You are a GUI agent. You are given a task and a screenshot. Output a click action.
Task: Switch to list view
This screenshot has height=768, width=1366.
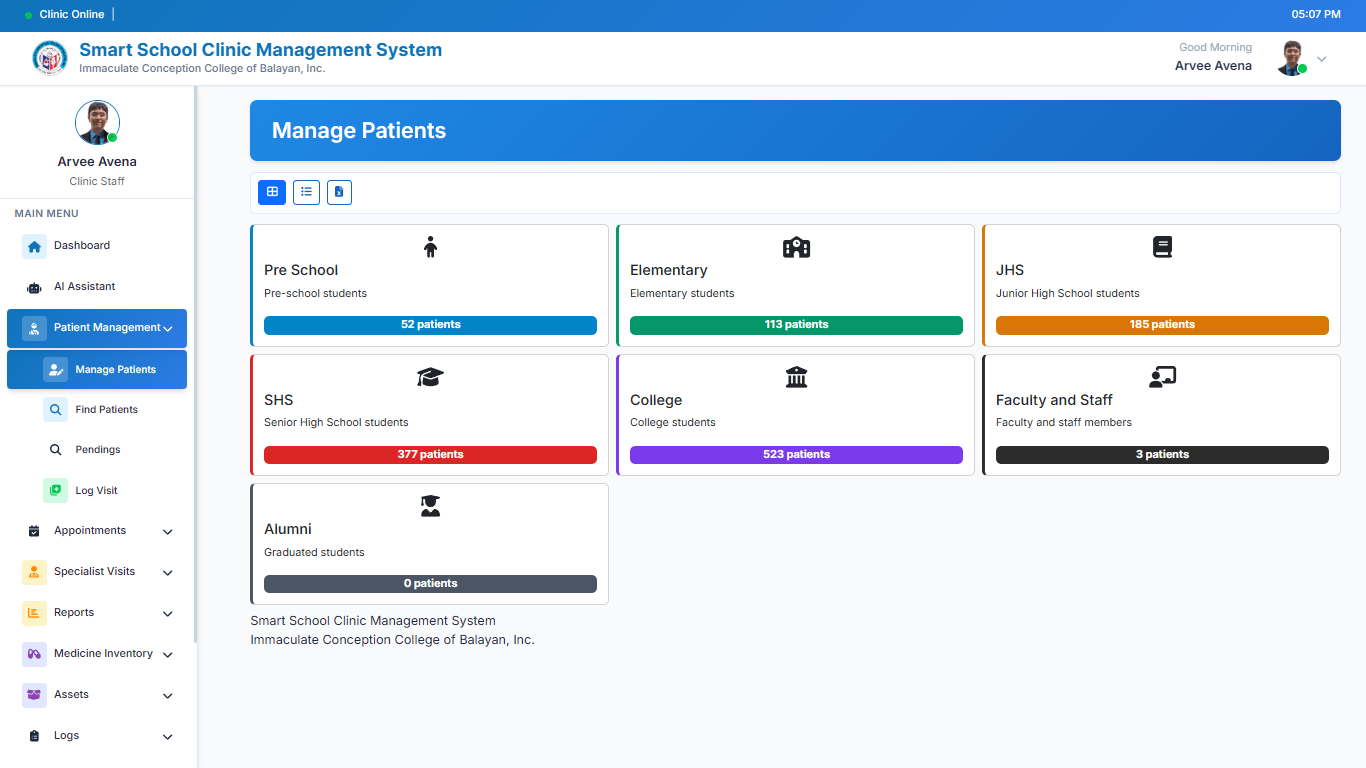(x=306, y=192)
